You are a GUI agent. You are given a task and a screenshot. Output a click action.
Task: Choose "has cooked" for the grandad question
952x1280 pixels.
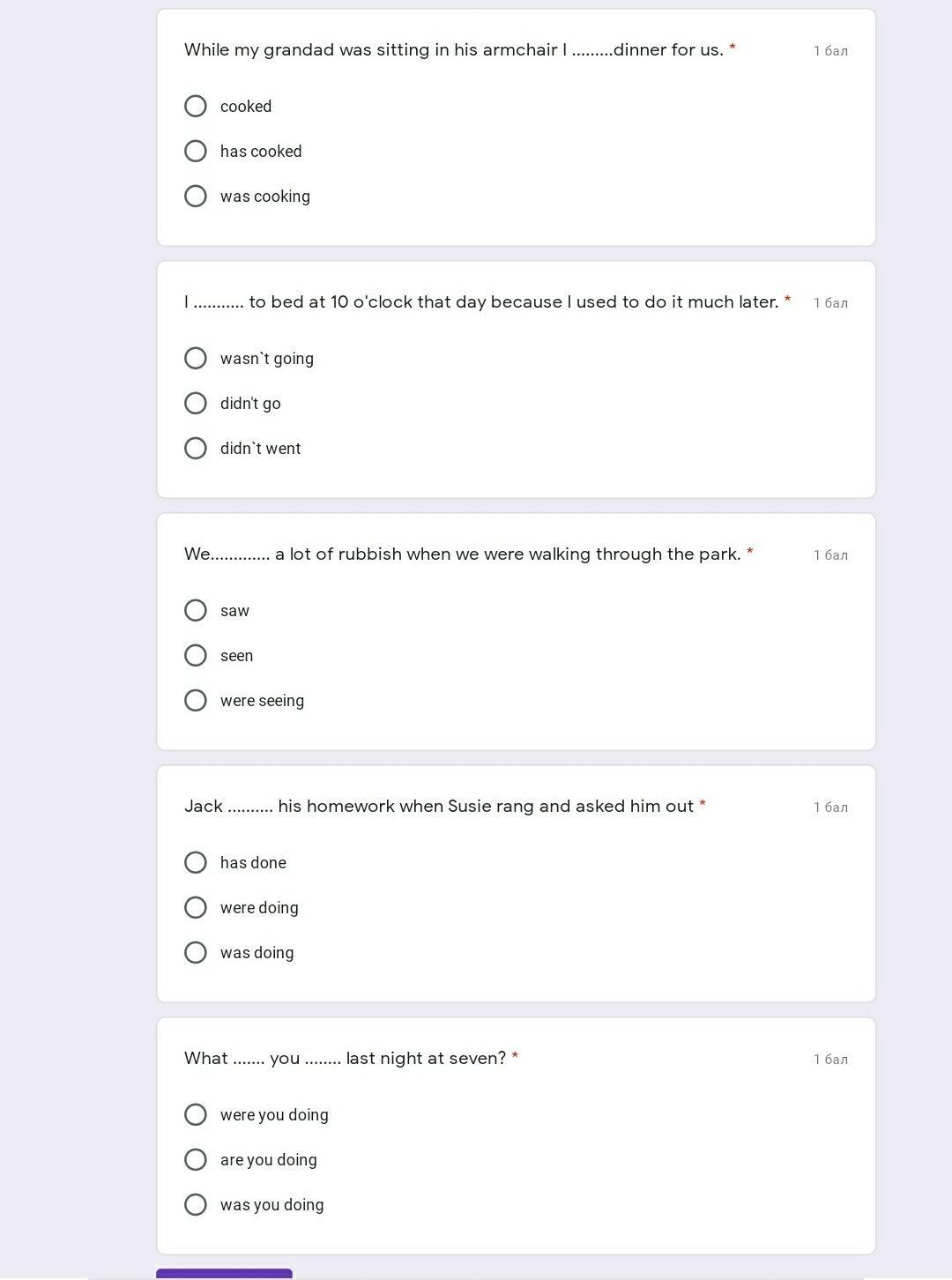[x=196, y=152]
